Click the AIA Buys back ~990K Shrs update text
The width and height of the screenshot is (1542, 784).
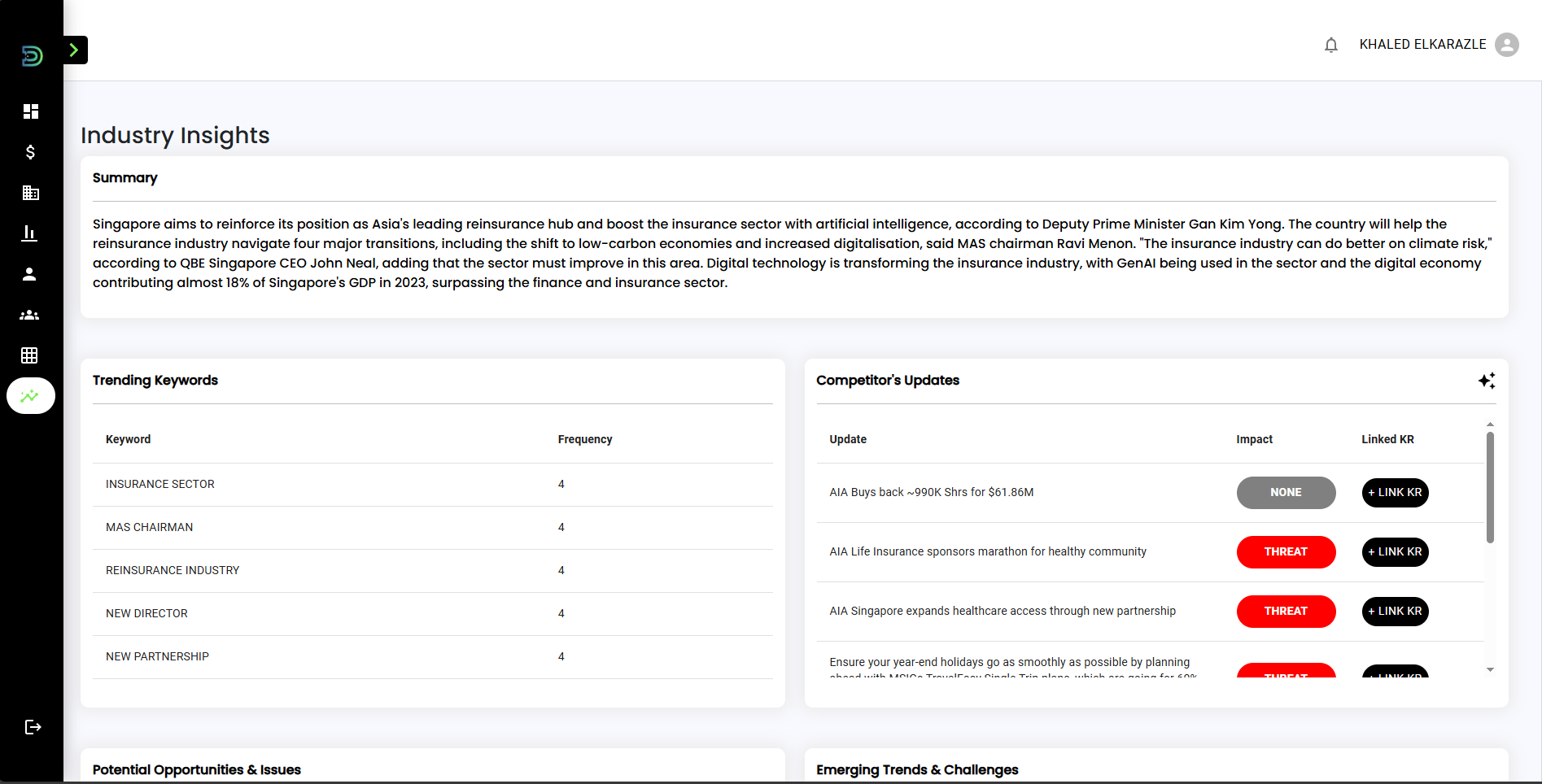(x=932, y=493)
